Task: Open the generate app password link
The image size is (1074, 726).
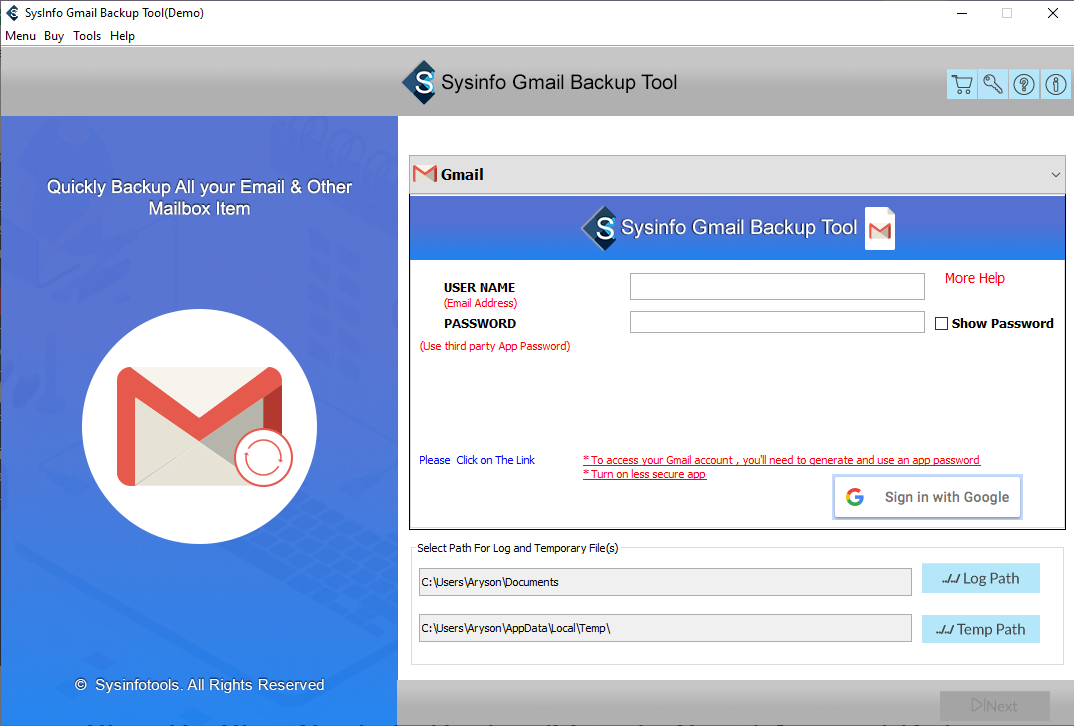Action: 782,460
